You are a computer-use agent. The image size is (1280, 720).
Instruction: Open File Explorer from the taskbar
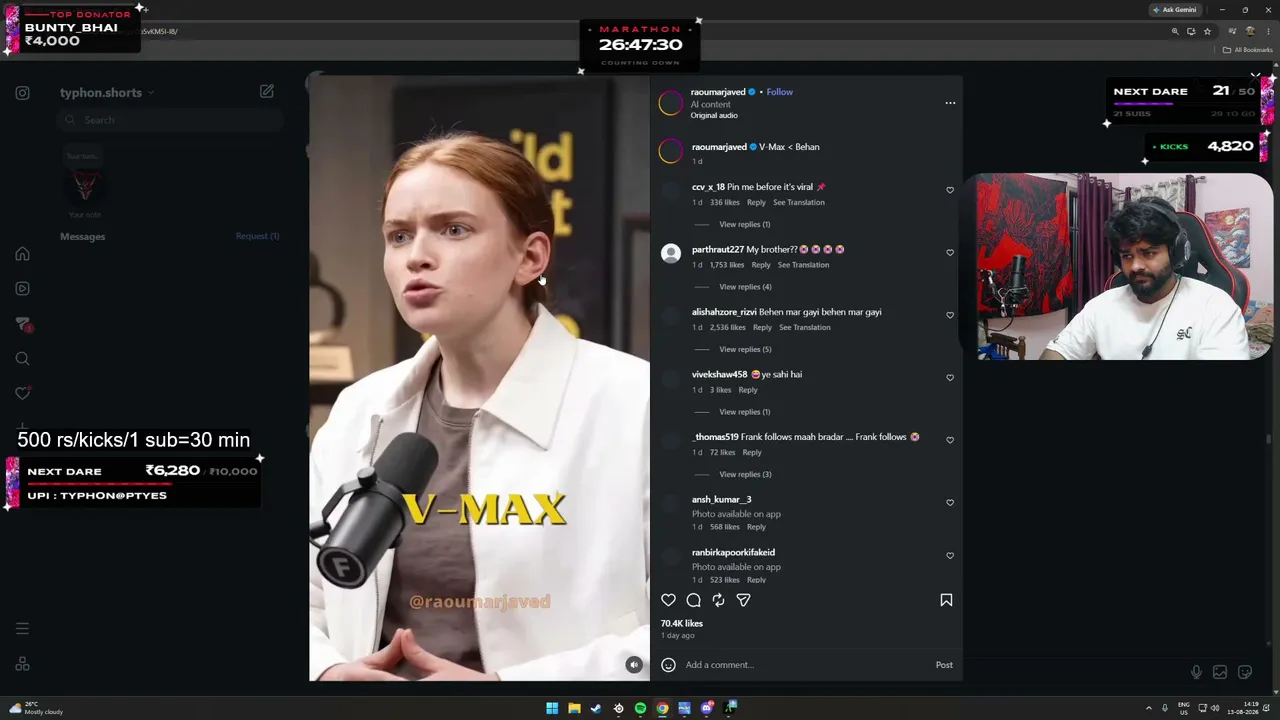pos(574,709)
